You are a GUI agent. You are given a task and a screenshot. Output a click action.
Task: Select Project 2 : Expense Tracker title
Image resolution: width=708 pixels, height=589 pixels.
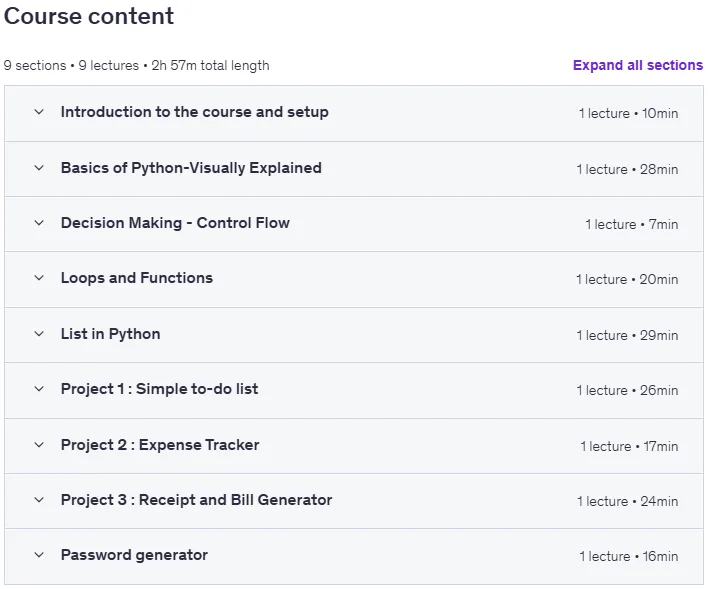pyautogui.click(x=160, y=445)
